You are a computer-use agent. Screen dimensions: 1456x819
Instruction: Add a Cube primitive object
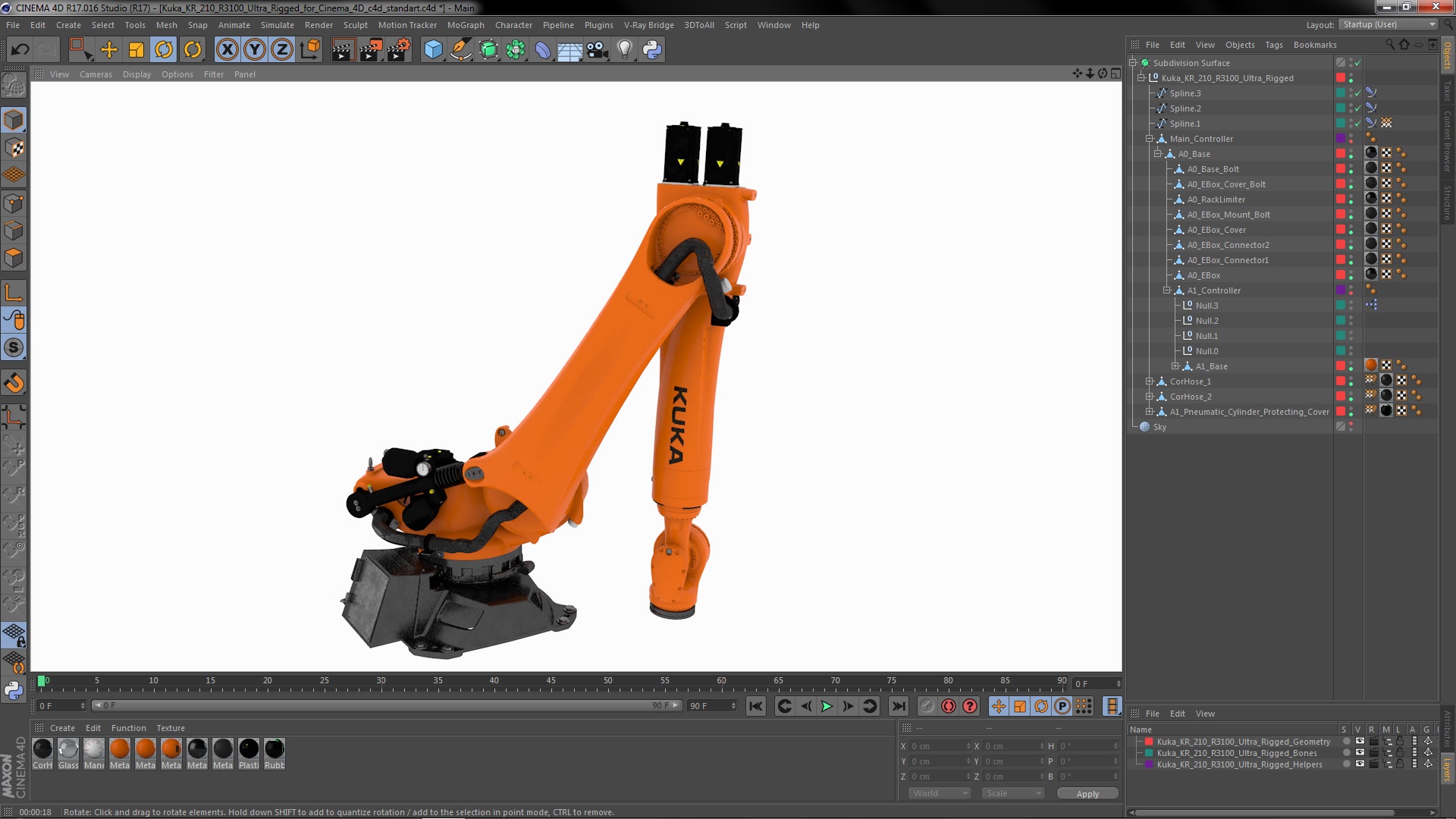[x=433, y=50]
